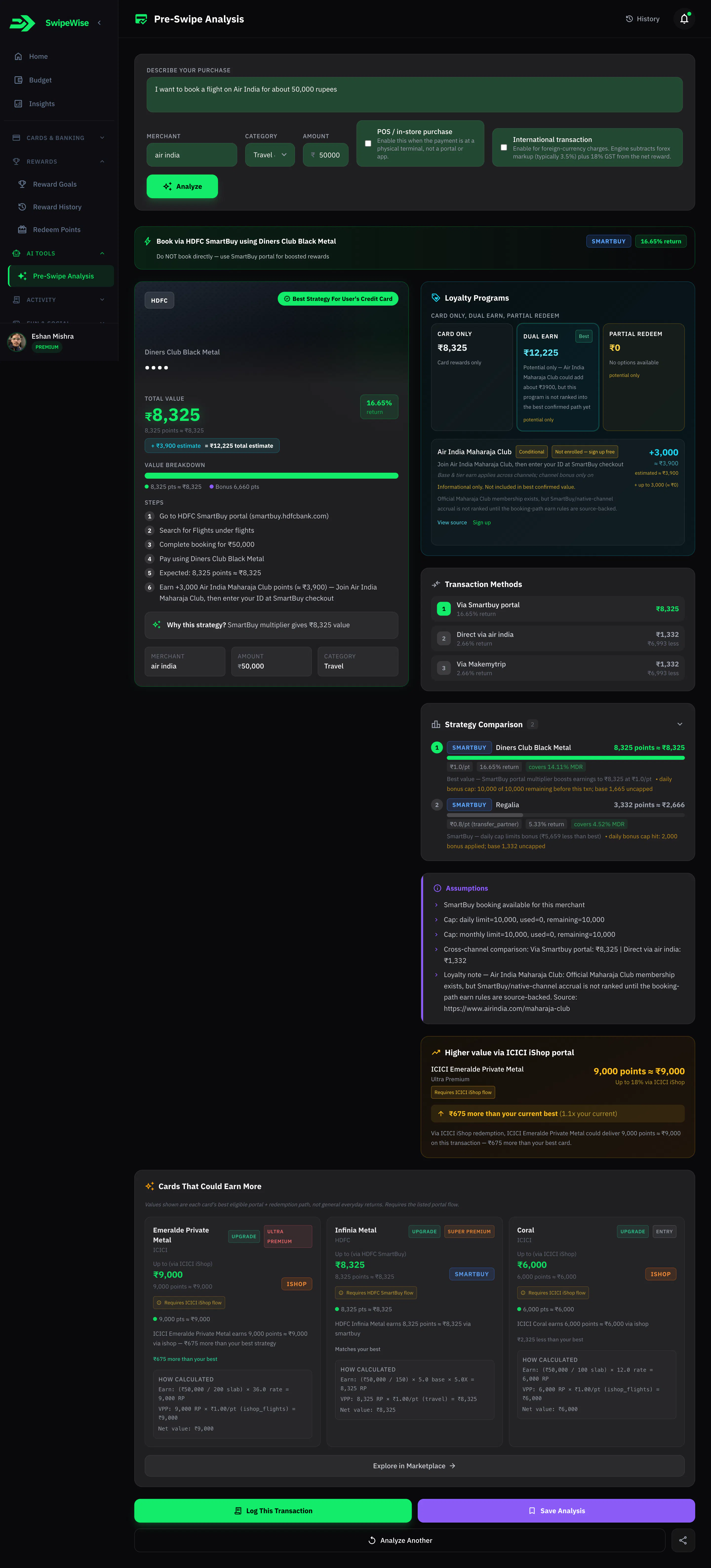Click Log This Transaction
The height and width of the screenshot is (1568, 711).
273,1511
